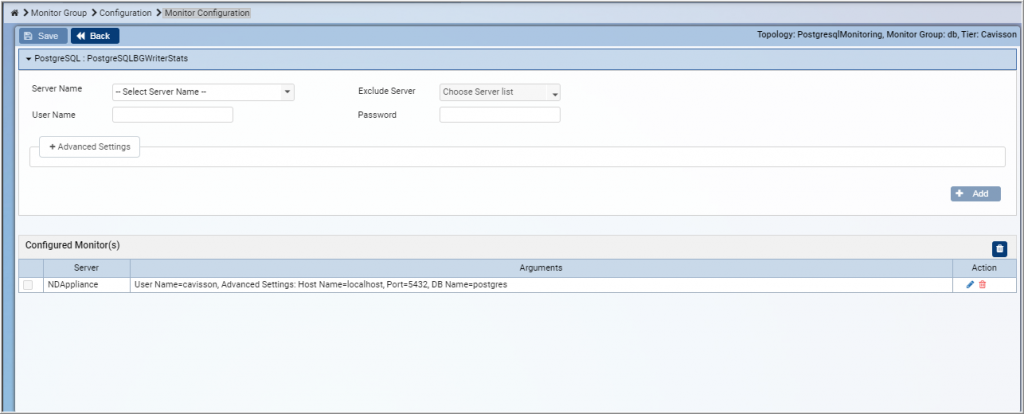Click the arguments text starting User Name=cavisson
The height and width of the screenshot is (414, 1024).
tap(321, 285)
